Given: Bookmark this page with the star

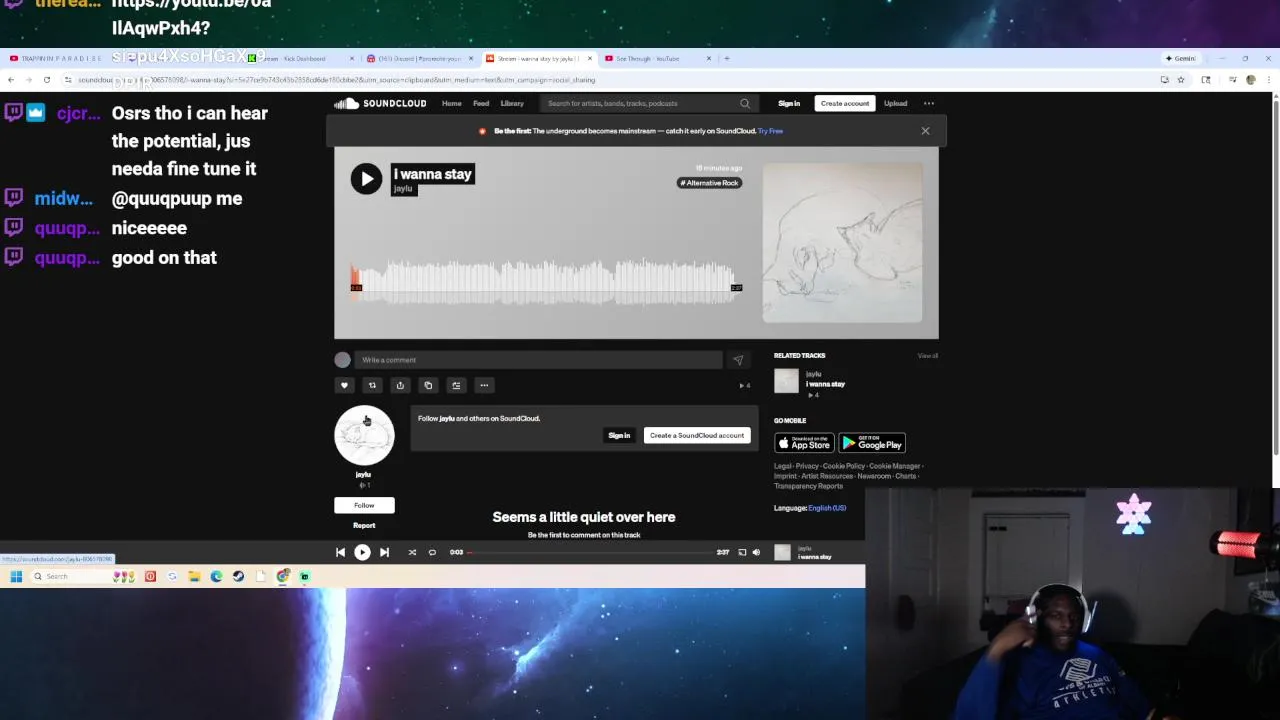Looking at the screenshot, I should 1181,80.
